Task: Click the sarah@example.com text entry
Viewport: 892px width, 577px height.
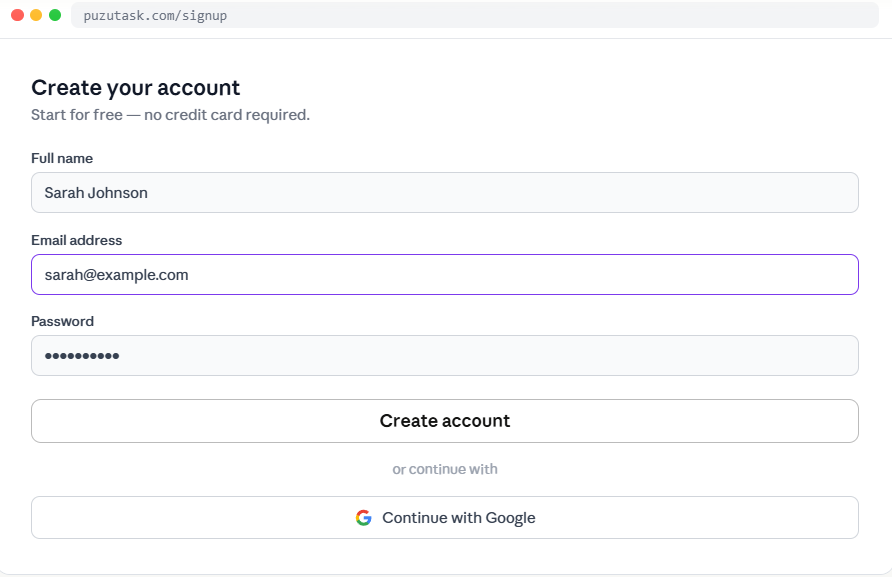Action: [x=116, y=275]
